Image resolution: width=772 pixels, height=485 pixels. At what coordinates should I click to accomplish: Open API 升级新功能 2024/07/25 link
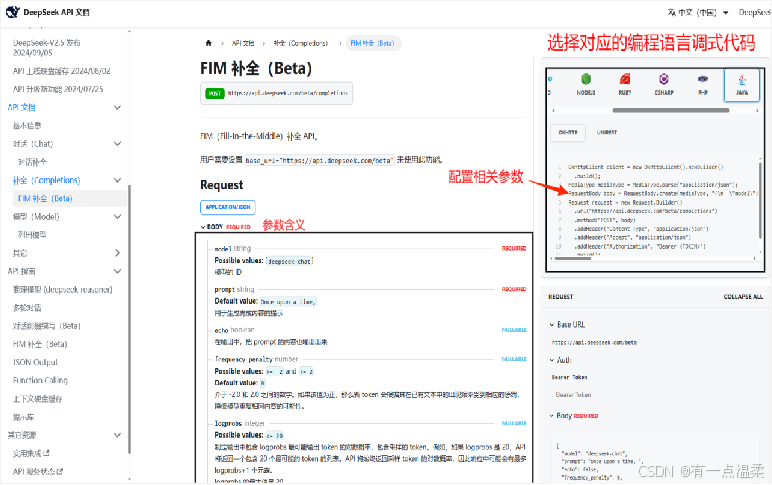(58, 89)
